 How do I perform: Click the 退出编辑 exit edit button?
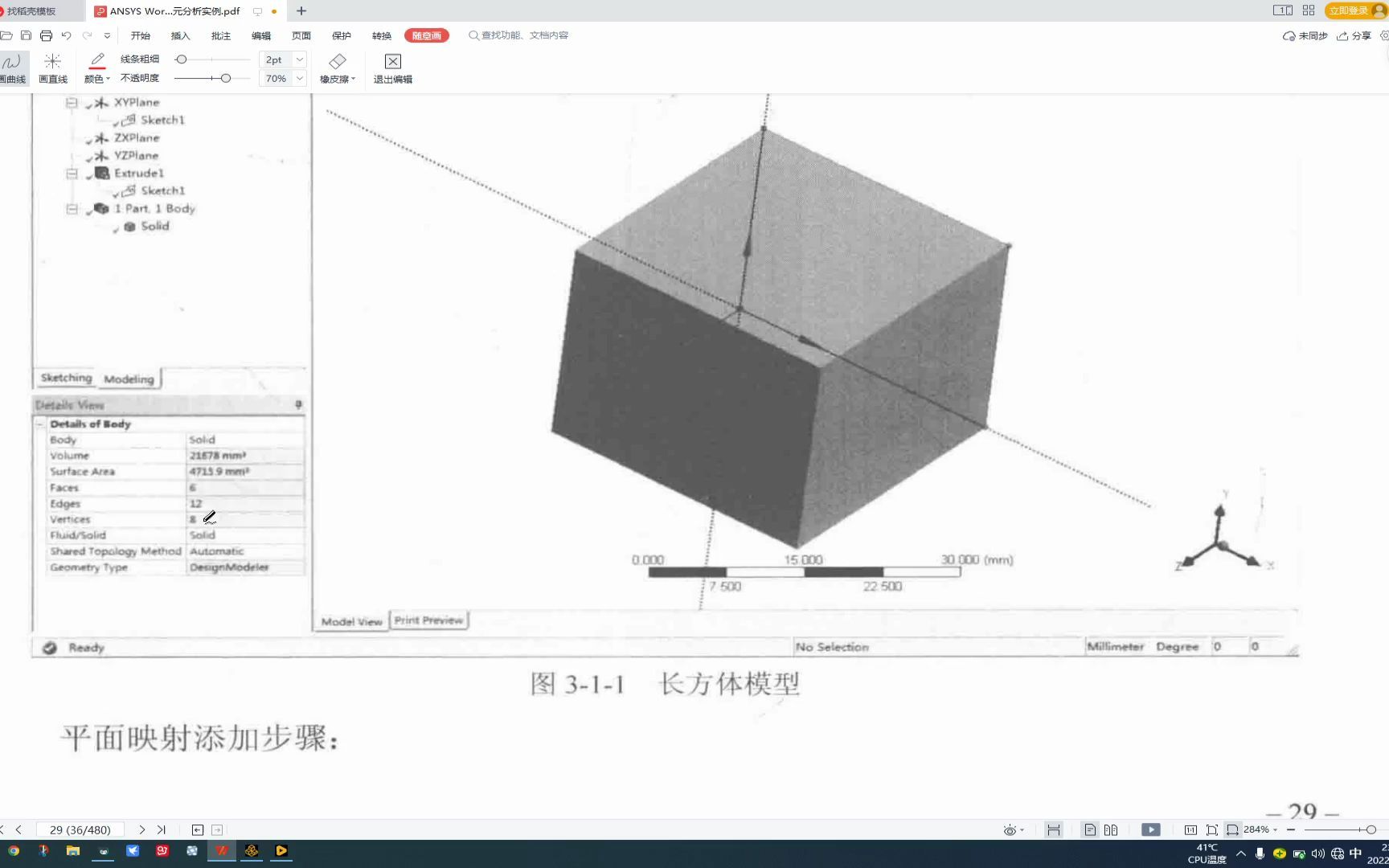click(391, 68)
